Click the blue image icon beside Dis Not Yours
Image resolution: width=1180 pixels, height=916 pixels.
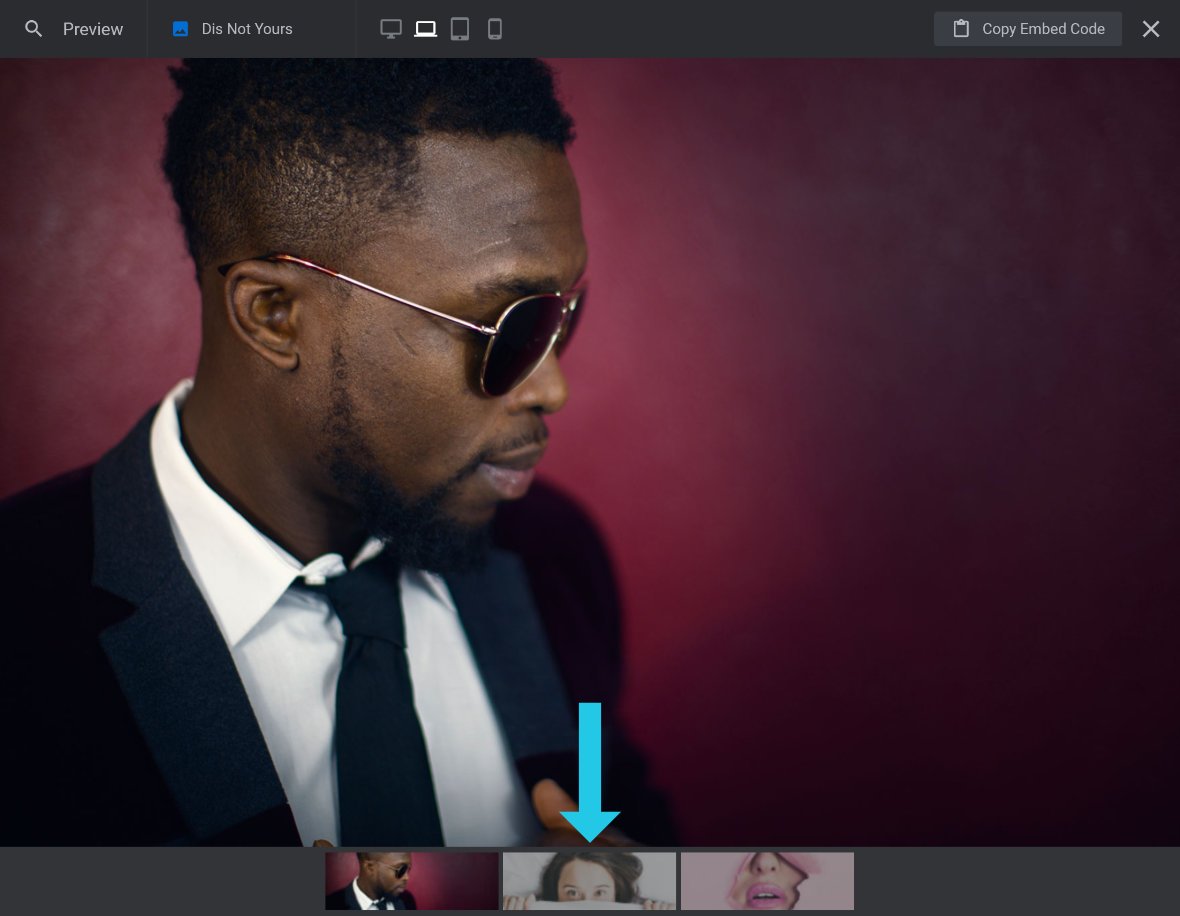pos(181,29)
